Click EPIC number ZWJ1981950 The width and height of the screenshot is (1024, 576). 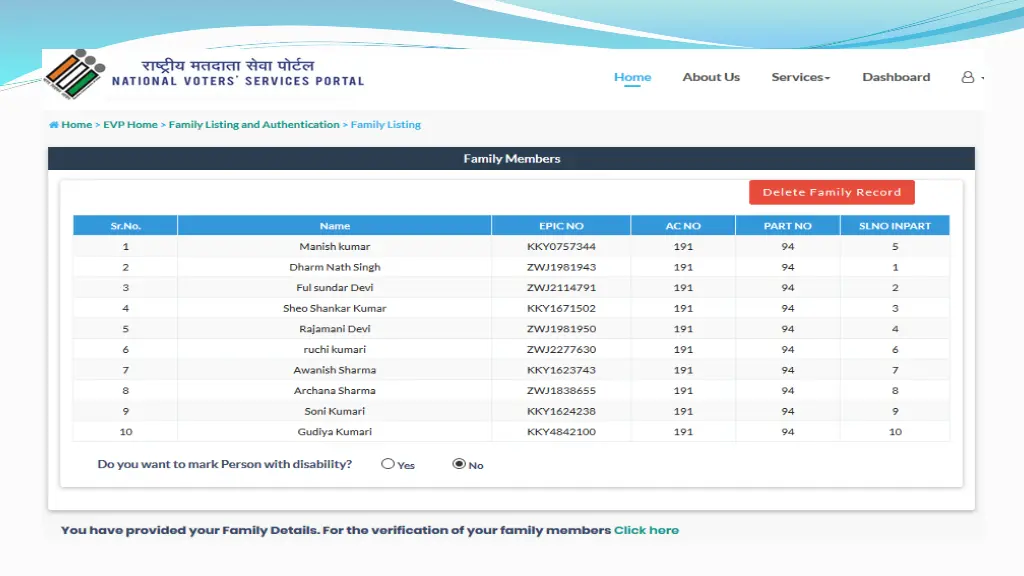click(x=561, y=329)
